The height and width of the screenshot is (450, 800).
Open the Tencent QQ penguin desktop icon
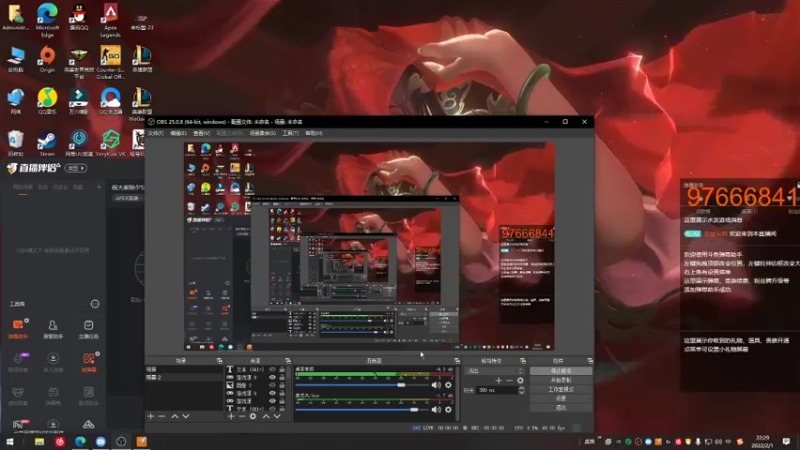tap(79, 16)
